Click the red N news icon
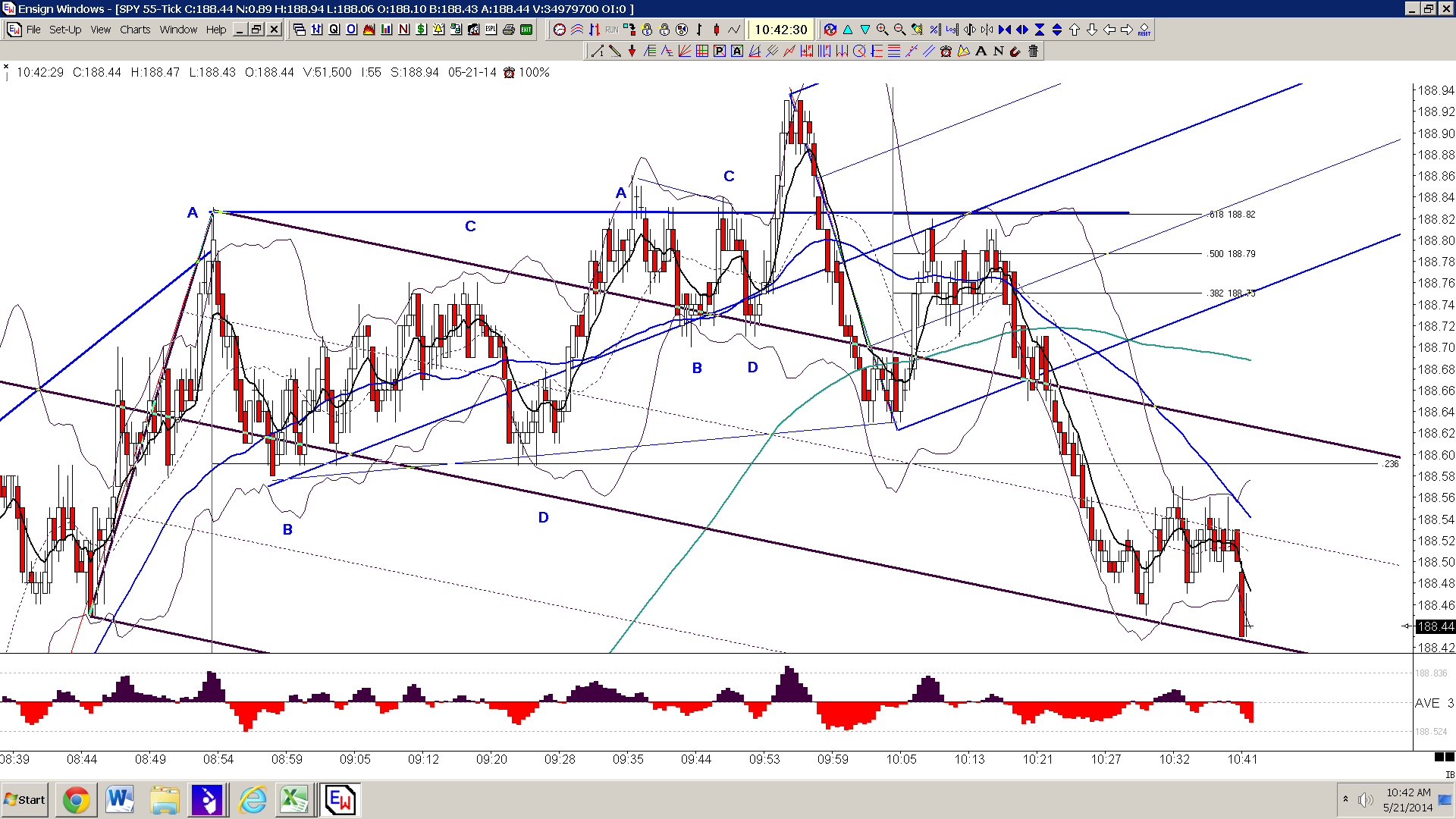The image size is (1456, 819). coord(404,30)
